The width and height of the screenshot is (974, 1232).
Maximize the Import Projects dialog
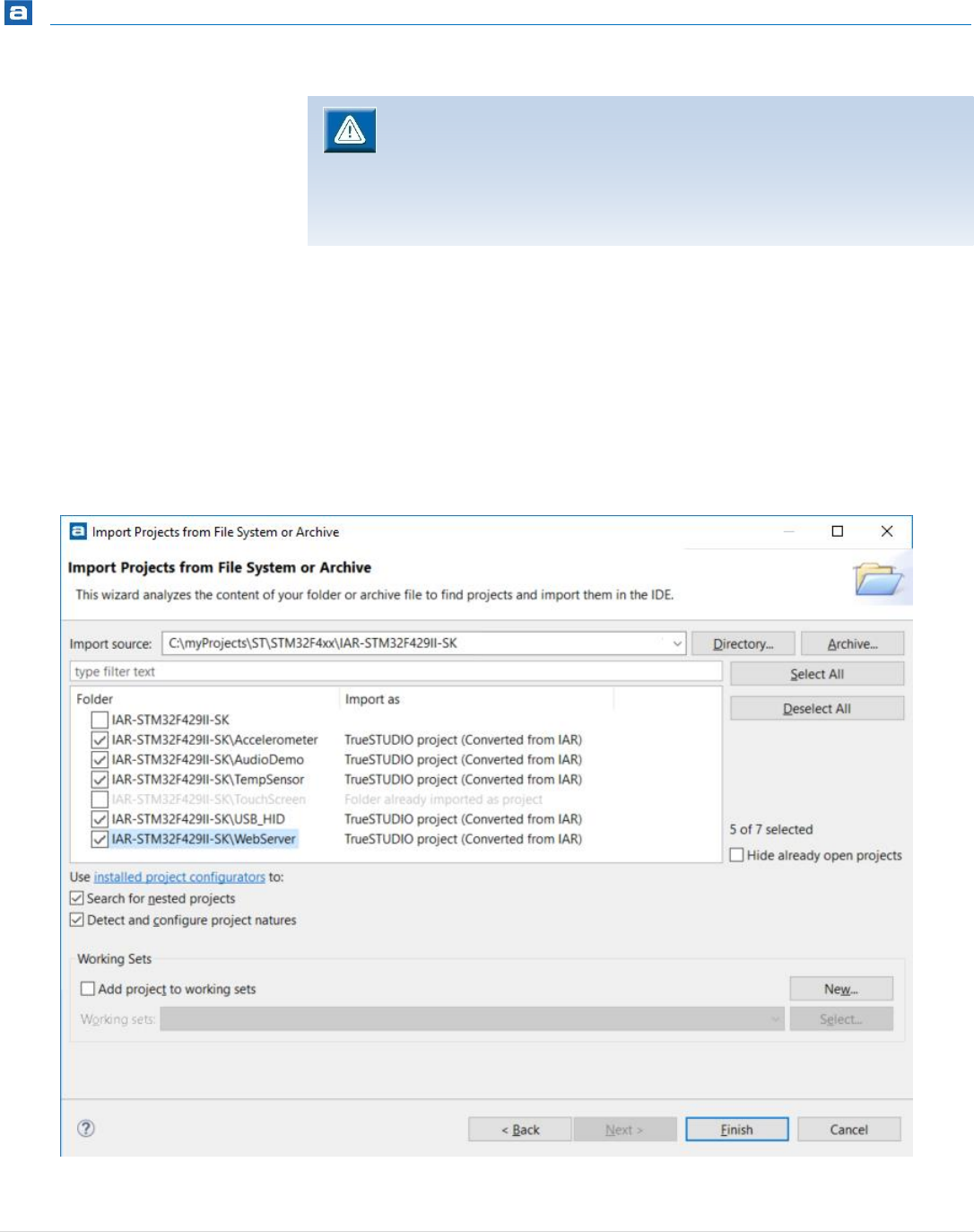coord(838,531)
